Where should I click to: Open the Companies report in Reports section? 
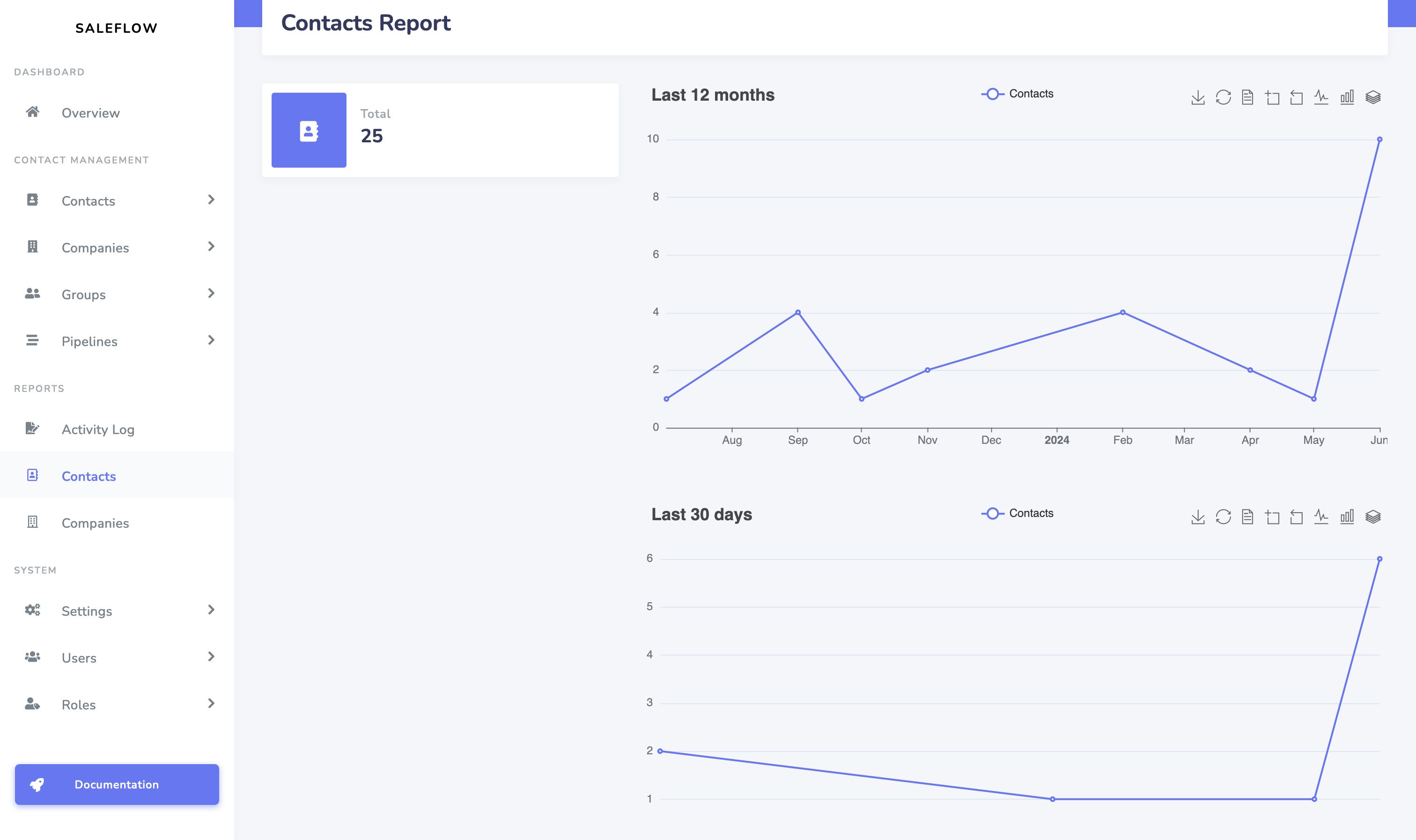[x=117, y=523]
